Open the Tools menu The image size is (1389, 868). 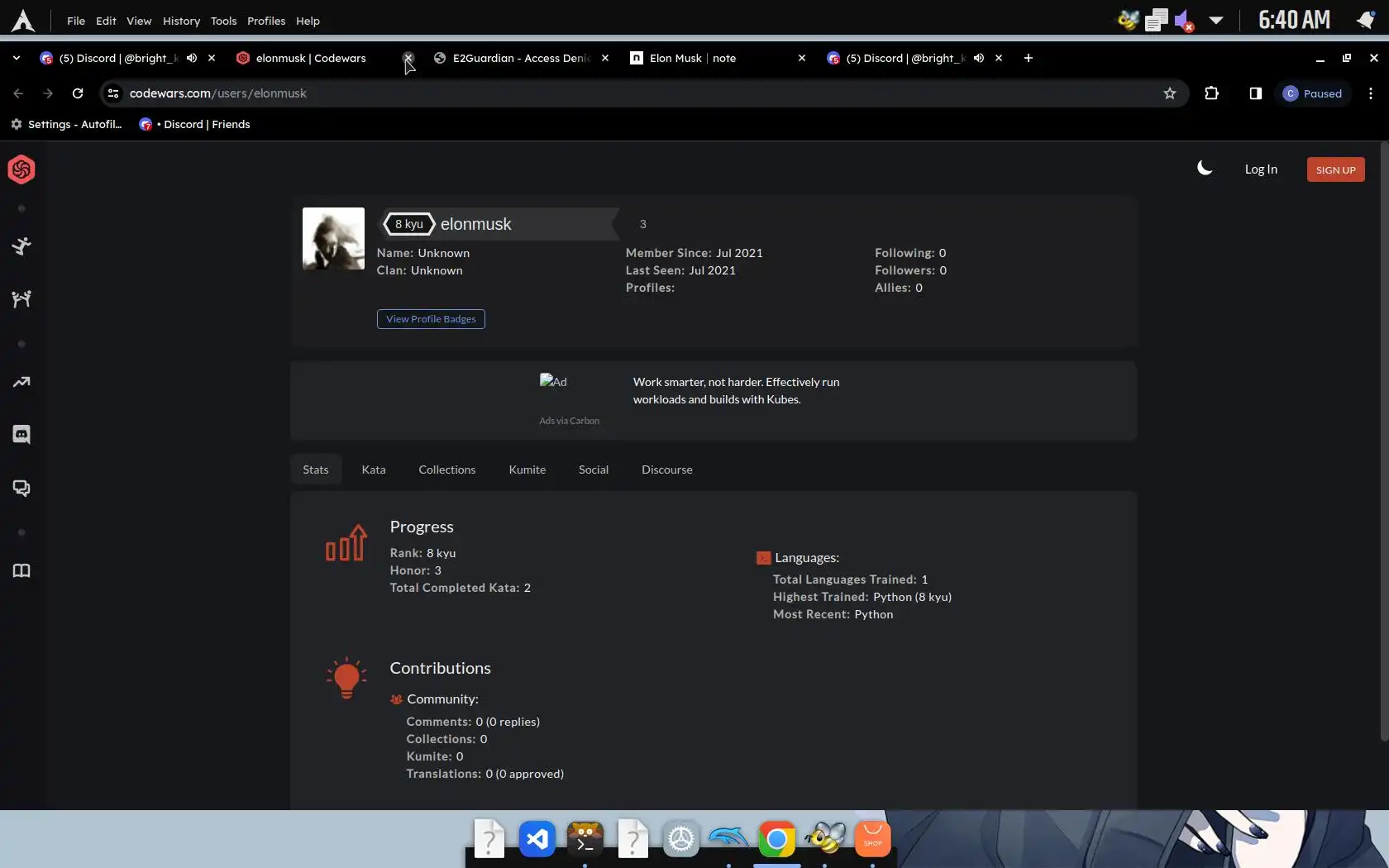coord(223,21)
